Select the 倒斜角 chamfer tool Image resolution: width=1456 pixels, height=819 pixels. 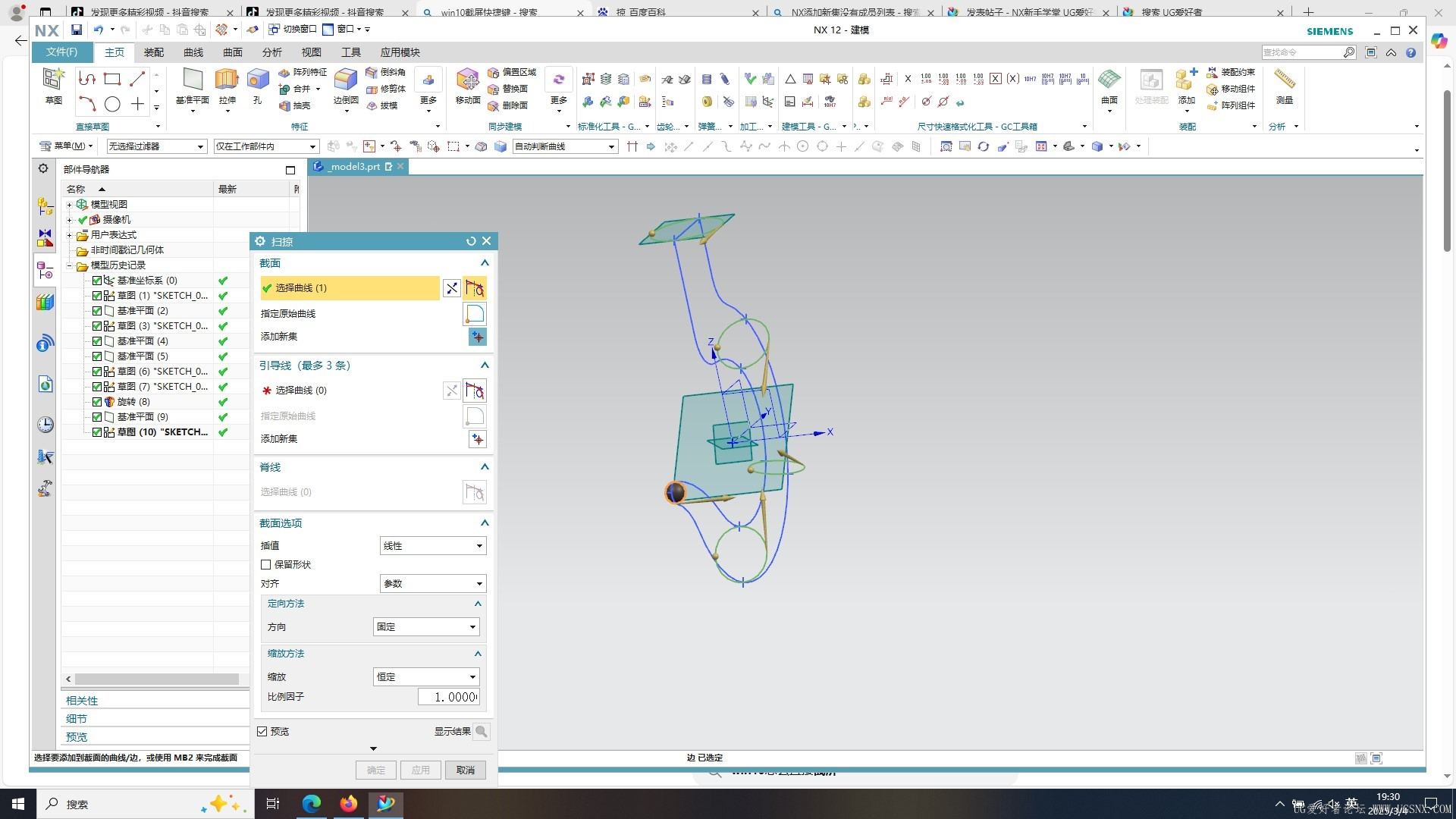386,72
